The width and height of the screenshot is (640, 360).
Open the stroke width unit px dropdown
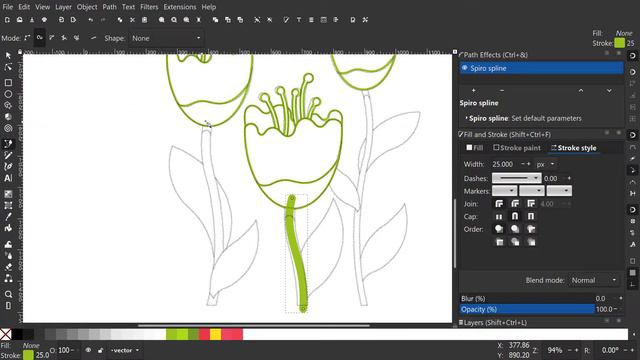546,164
